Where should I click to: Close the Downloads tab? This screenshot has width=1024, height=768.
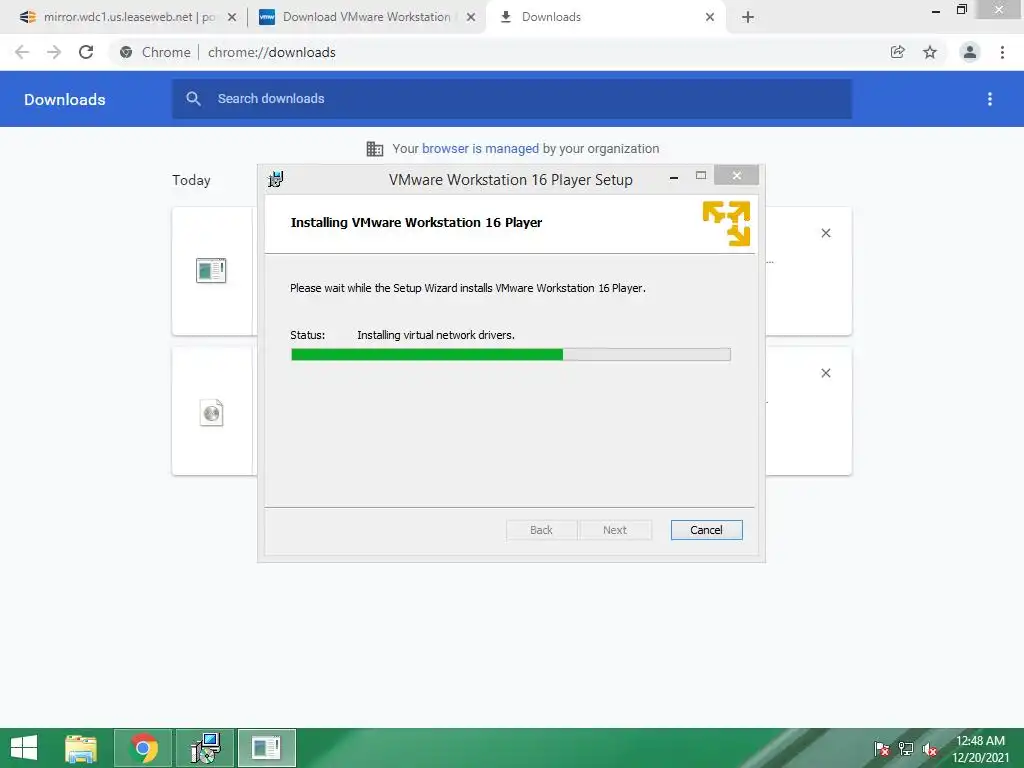710,18
